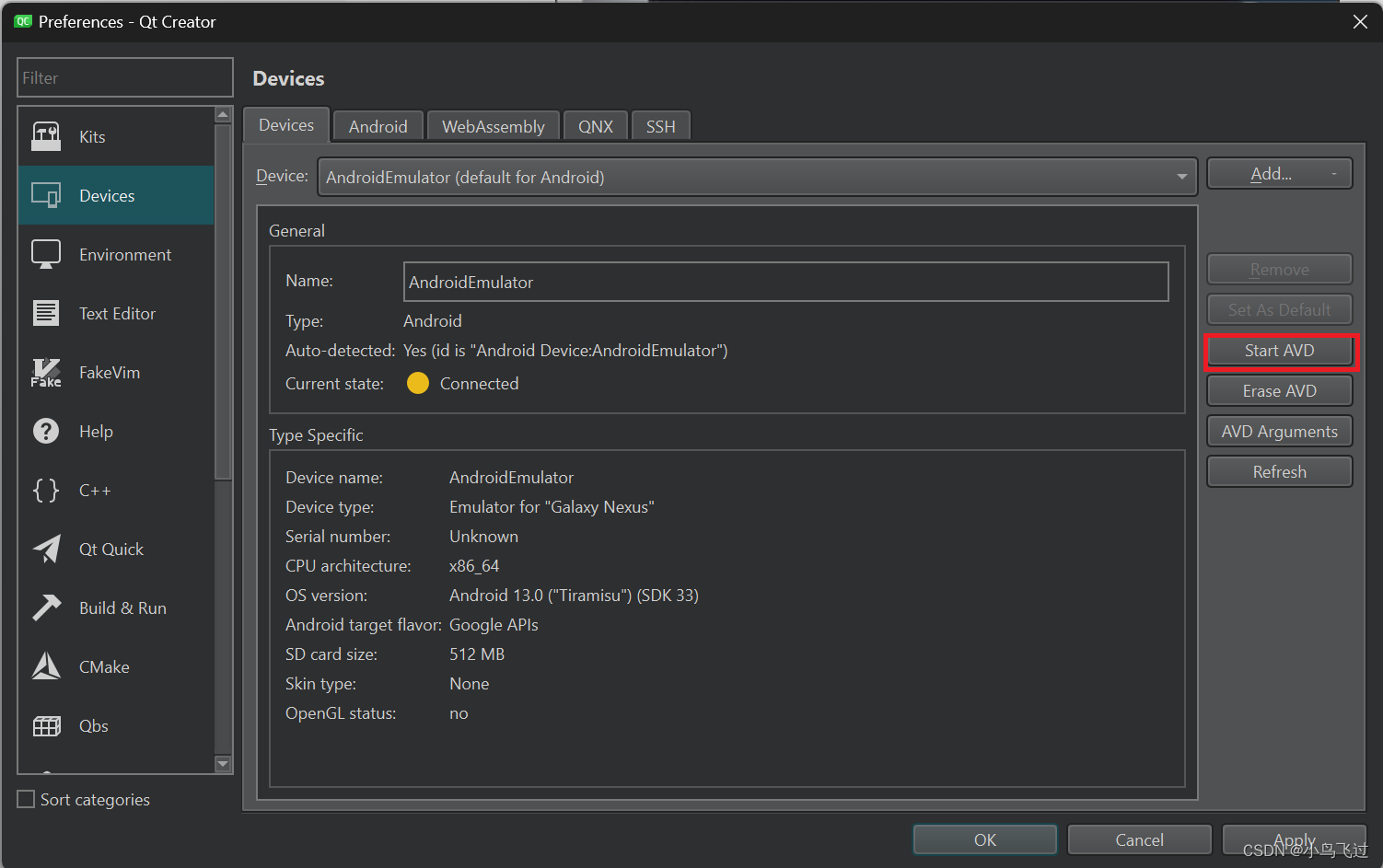1383x868 pixels.
Task: Open the Kits category icon
Action: [46, 136]
